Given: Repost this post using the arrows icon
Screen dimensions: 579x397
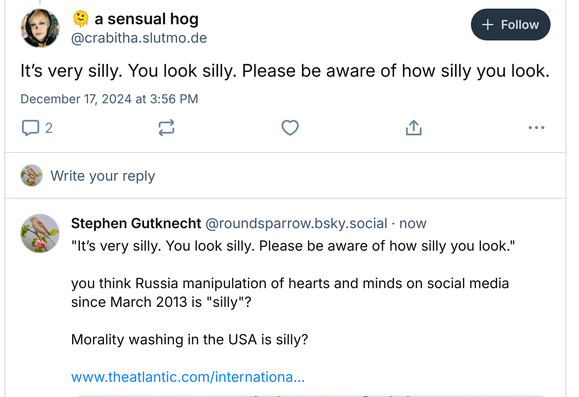Looking at the screenshot, I should pyautogui.click(x=166, y=128).
